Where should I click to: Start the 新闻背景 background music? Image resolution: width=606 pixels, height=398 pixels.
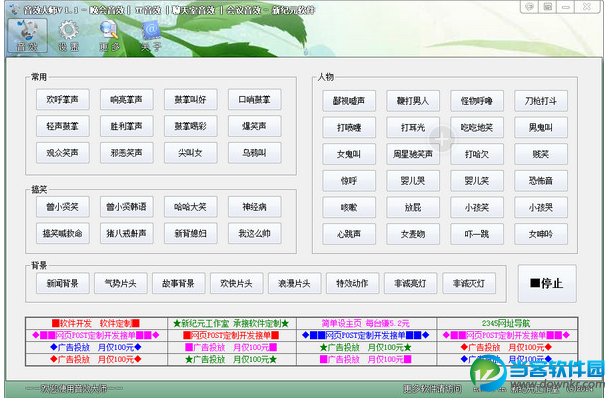pyautogui.click(x=63, y=283)
